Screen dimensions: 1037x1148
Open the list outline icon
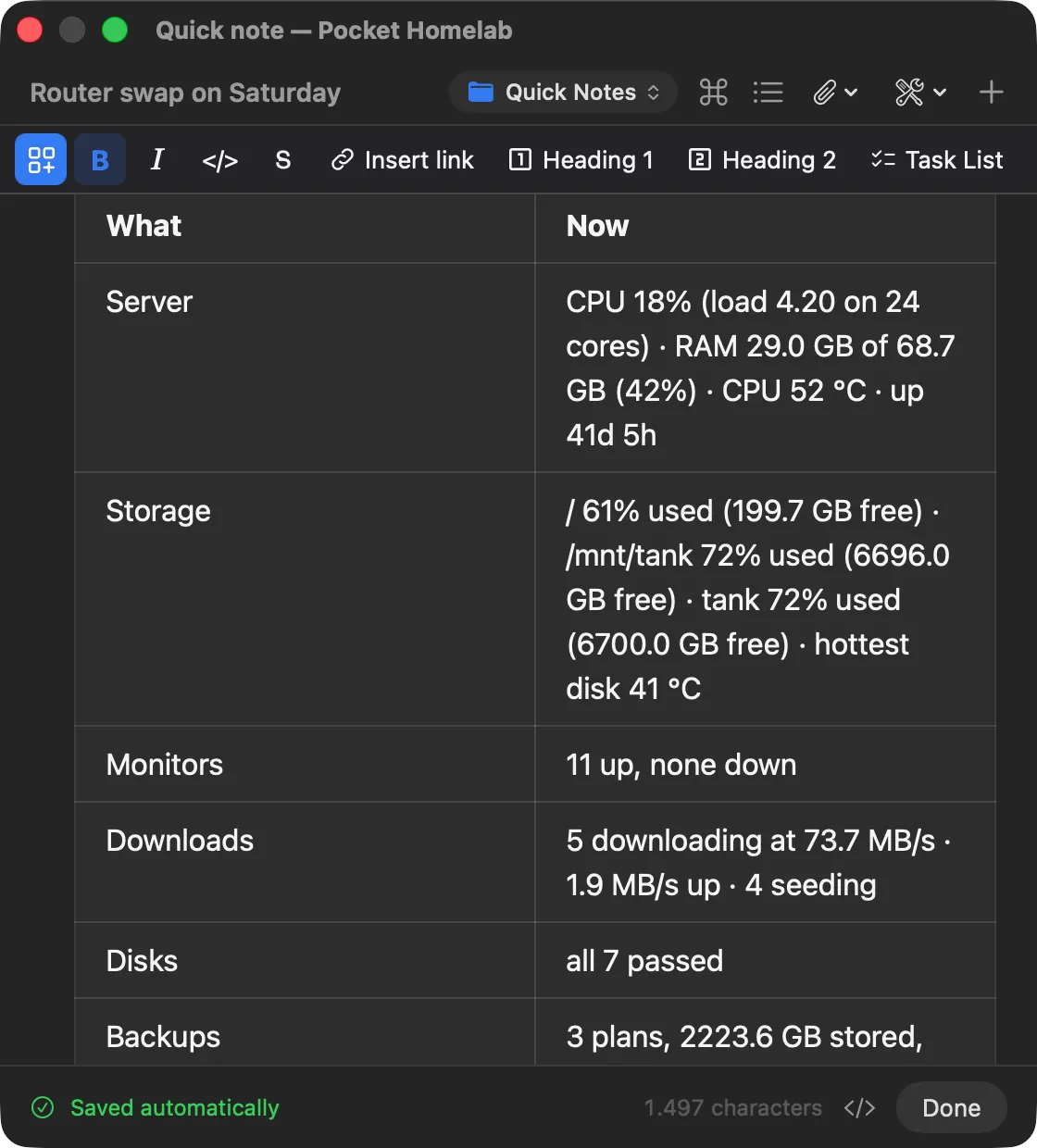coord(768,93)
